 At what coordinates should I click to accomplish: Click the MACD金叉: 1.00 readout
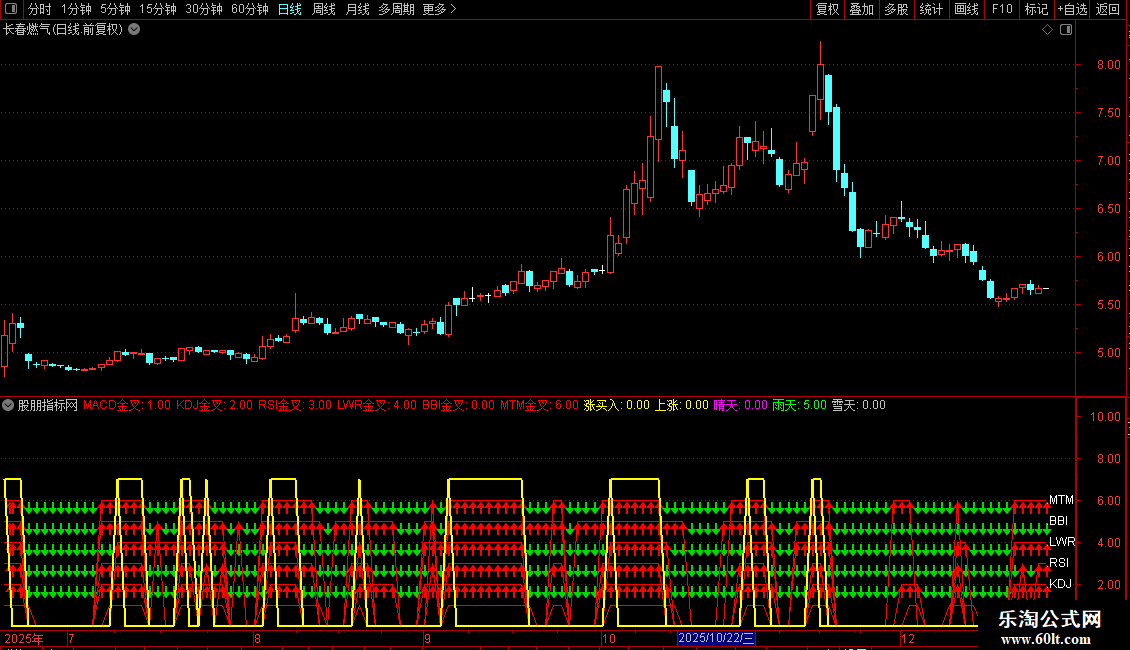pyautogui.click(x=127, y=405)
